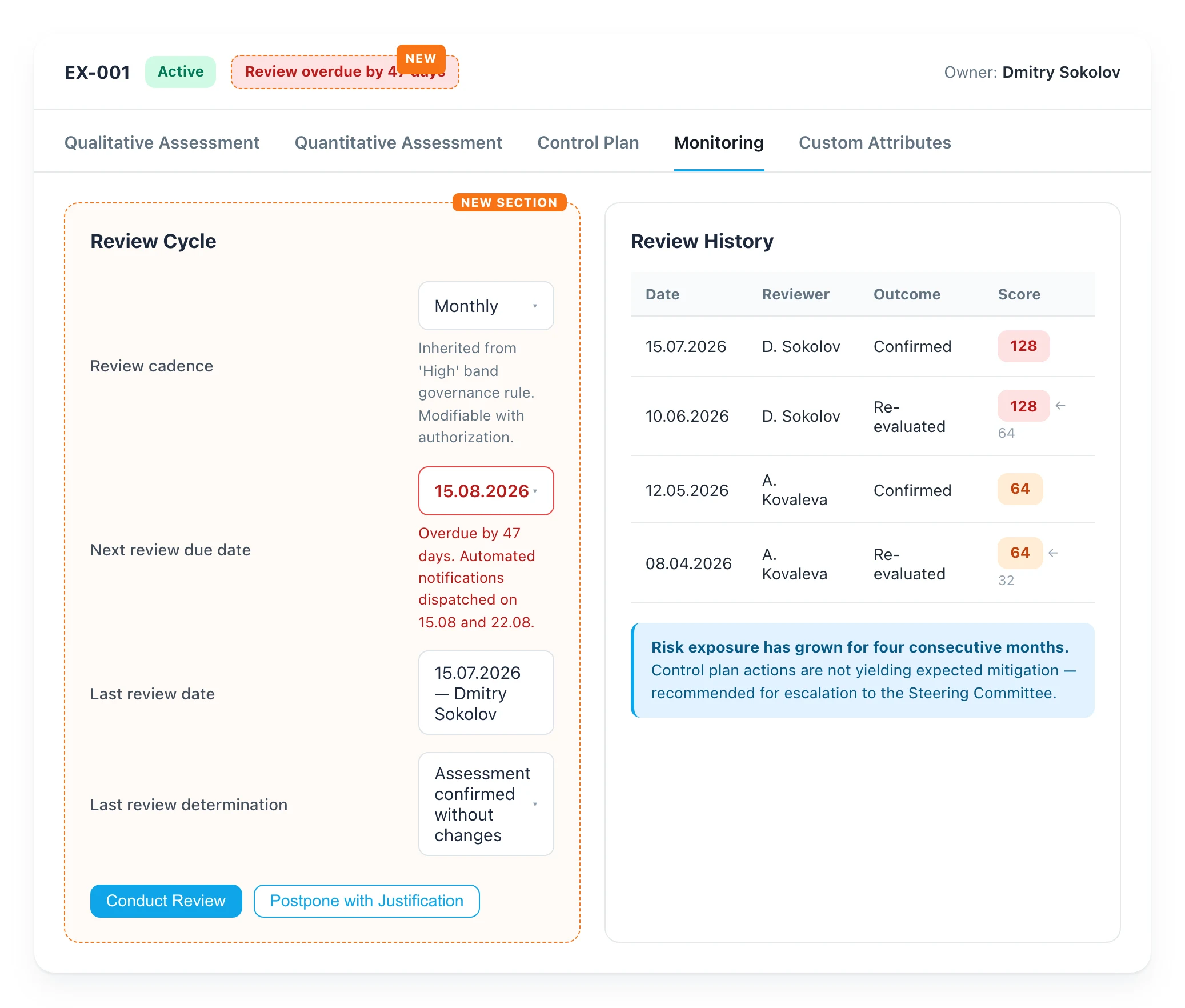
Task: Switch to Quantitative Assessment tab
Action: coord(398,142)
